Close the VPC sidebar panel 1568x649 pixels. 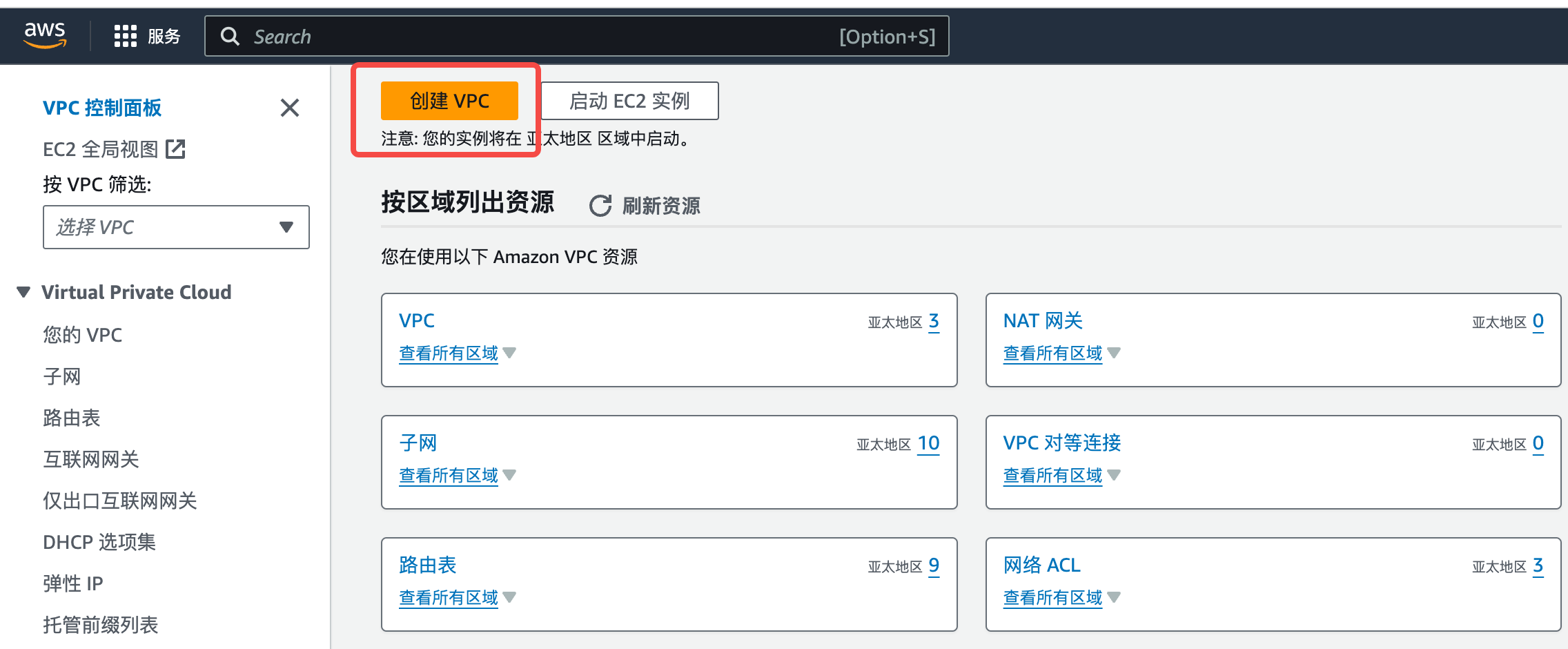pyautogui.click(x=290, y=108)
